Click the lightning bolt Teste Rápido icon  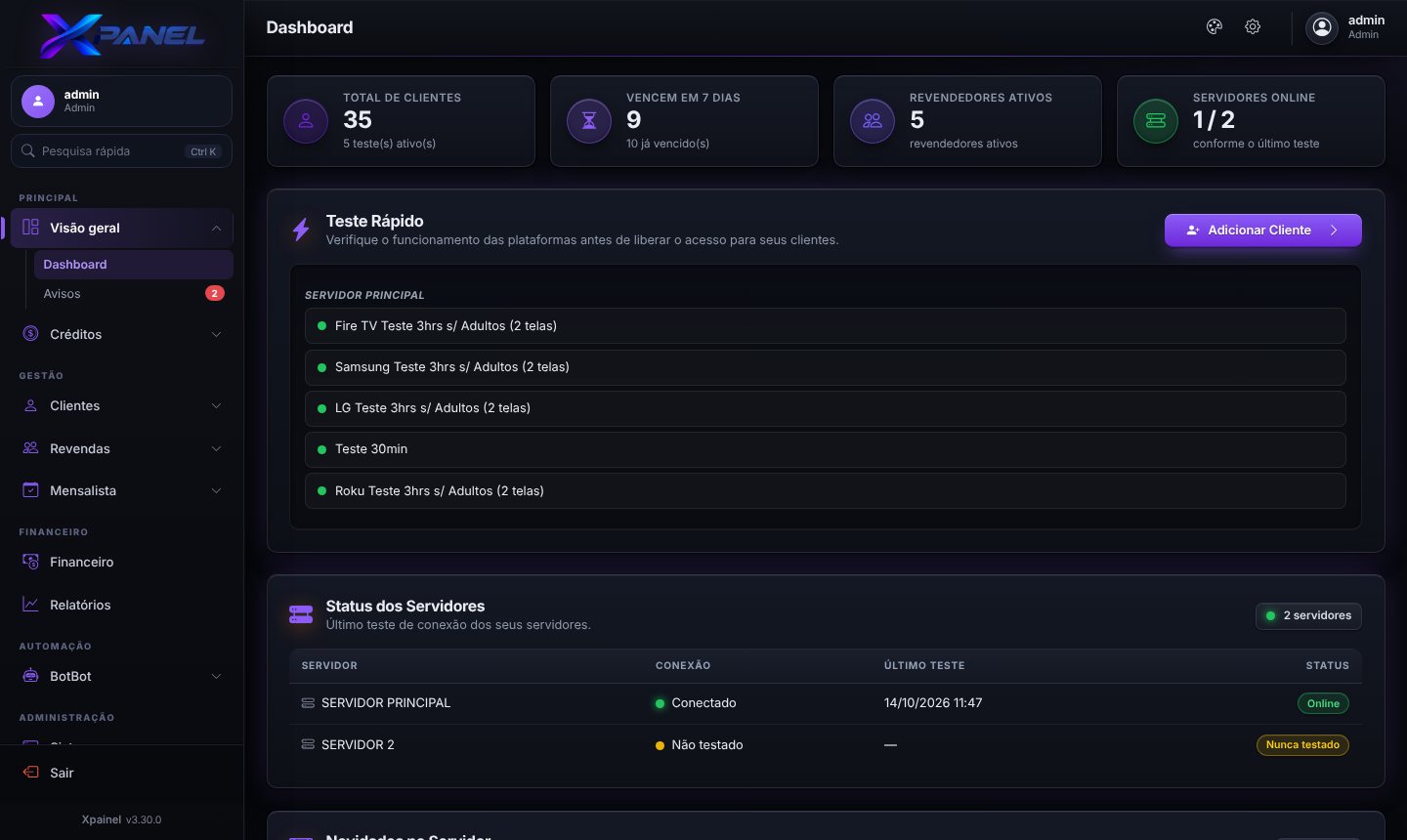301,230
